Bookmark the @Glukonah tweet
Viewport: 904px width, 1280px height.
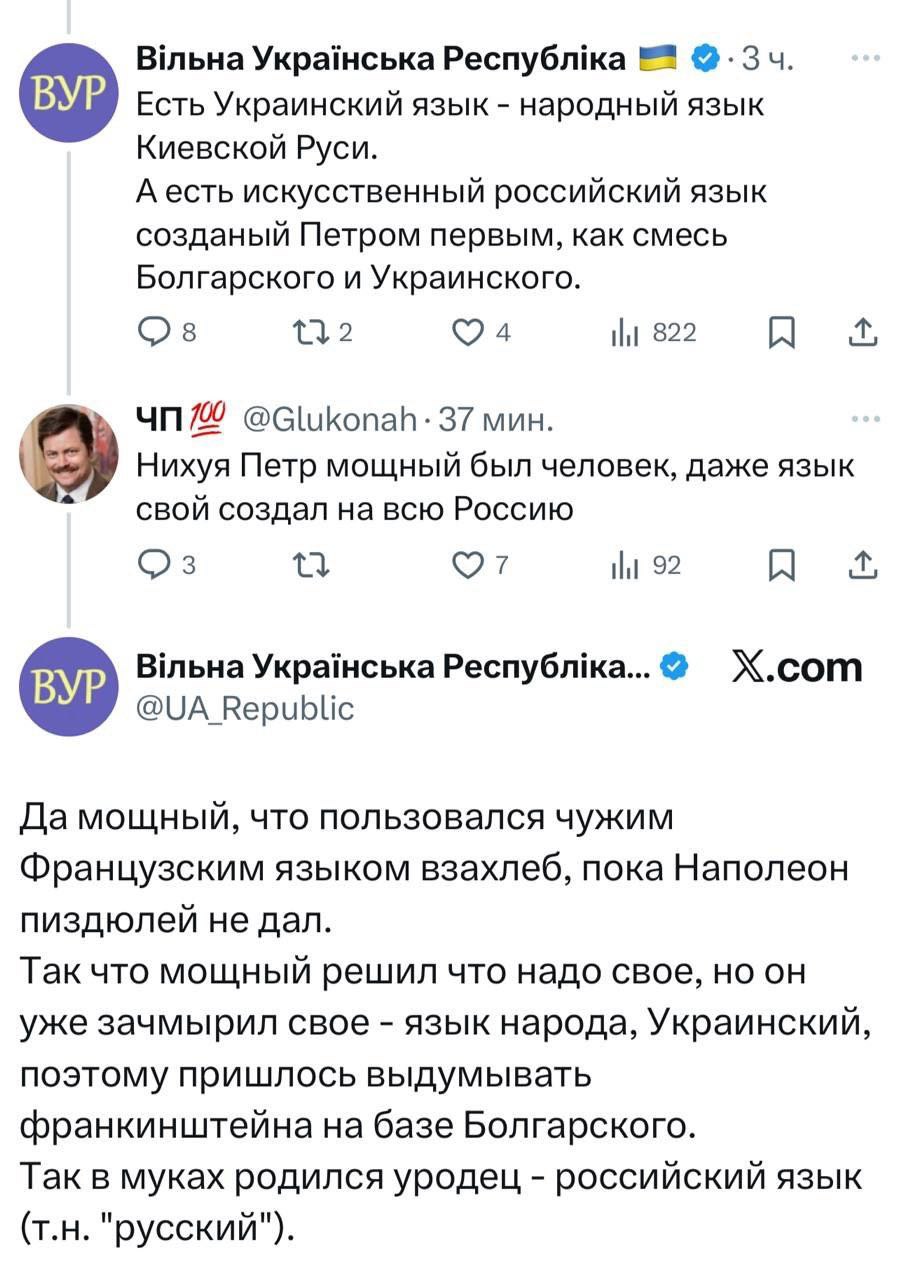point(780,566)
